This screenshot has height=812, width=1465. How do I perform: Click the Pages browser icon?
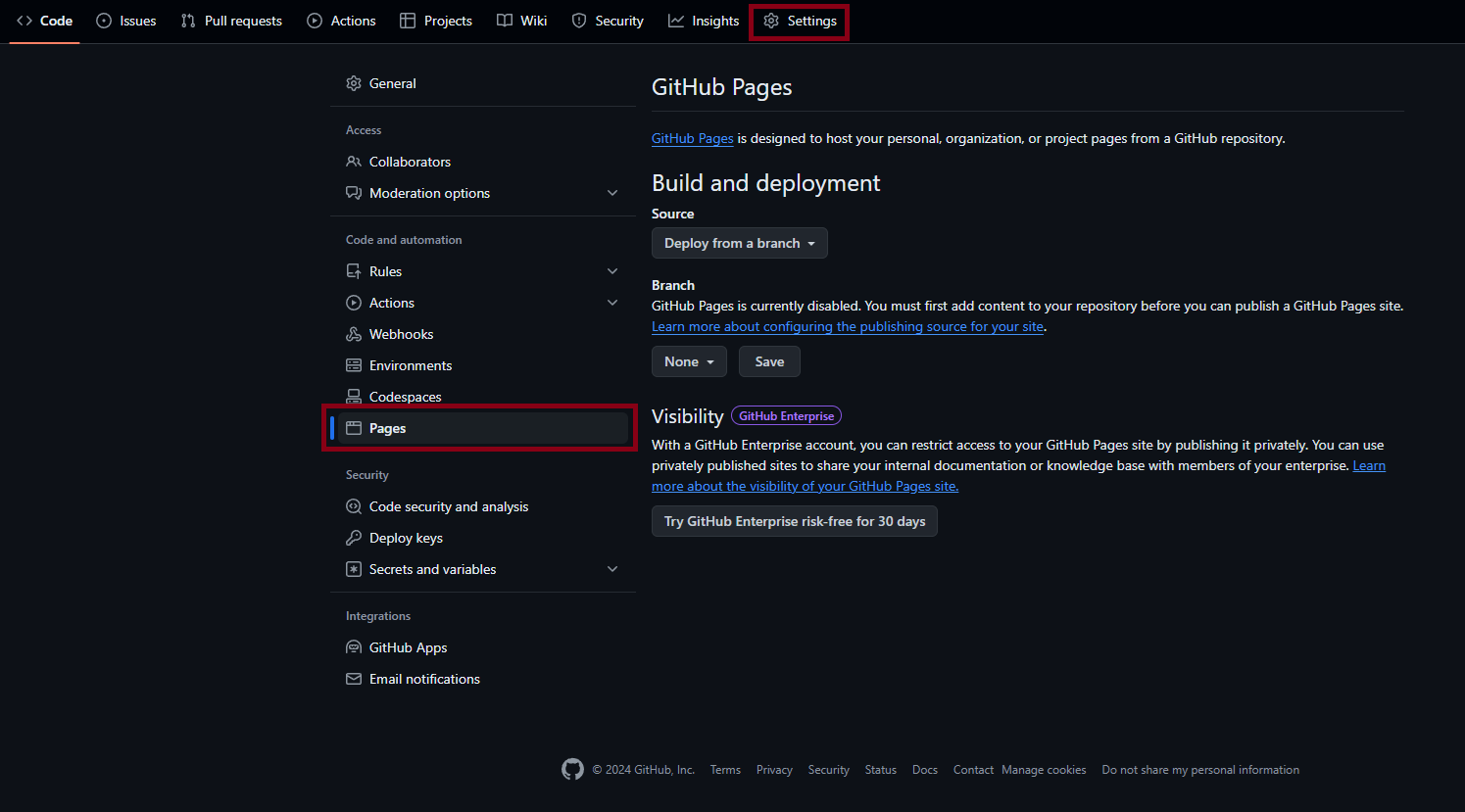354,428
